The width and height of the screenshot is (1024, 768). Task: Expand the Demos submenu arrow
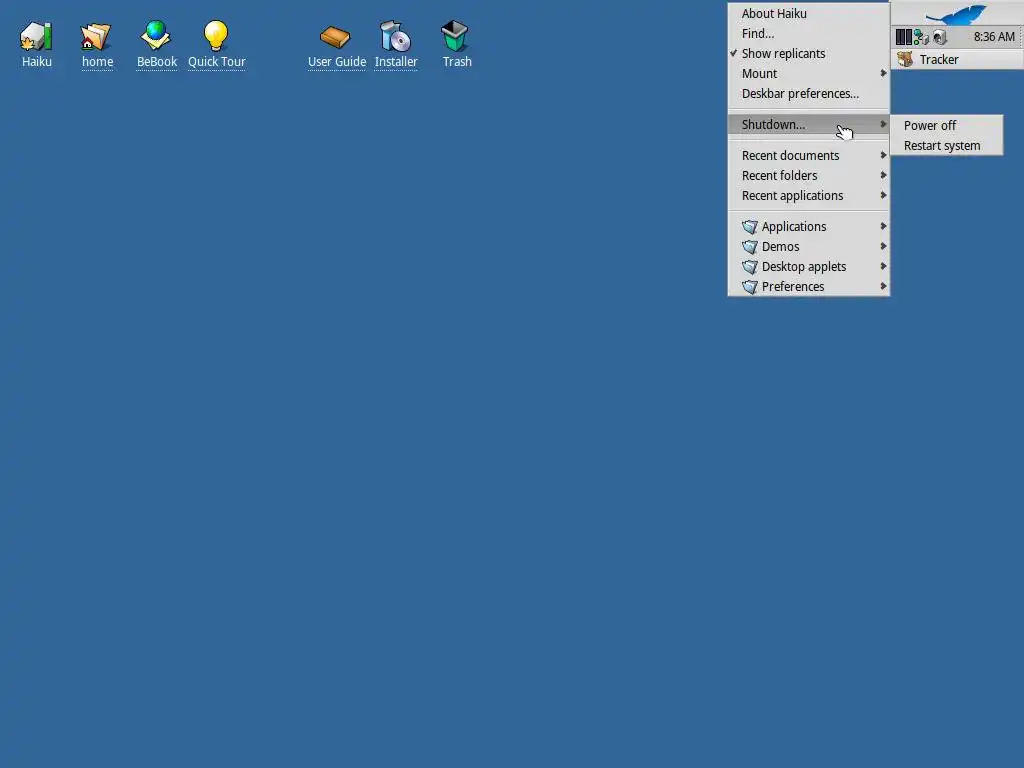tap(883, 246)
